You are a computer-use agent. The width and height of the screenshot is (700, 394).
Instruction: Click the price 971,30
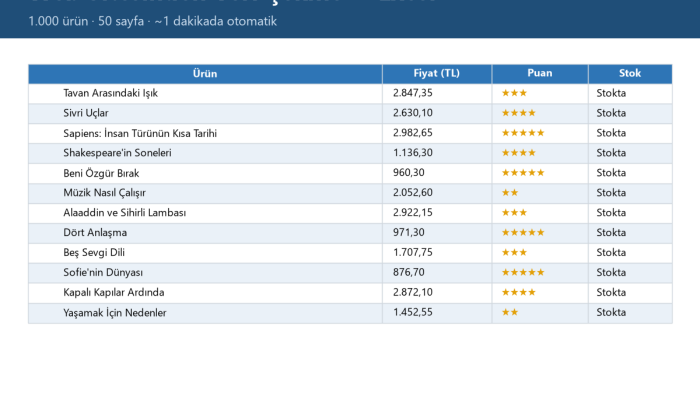coord(408,232)
